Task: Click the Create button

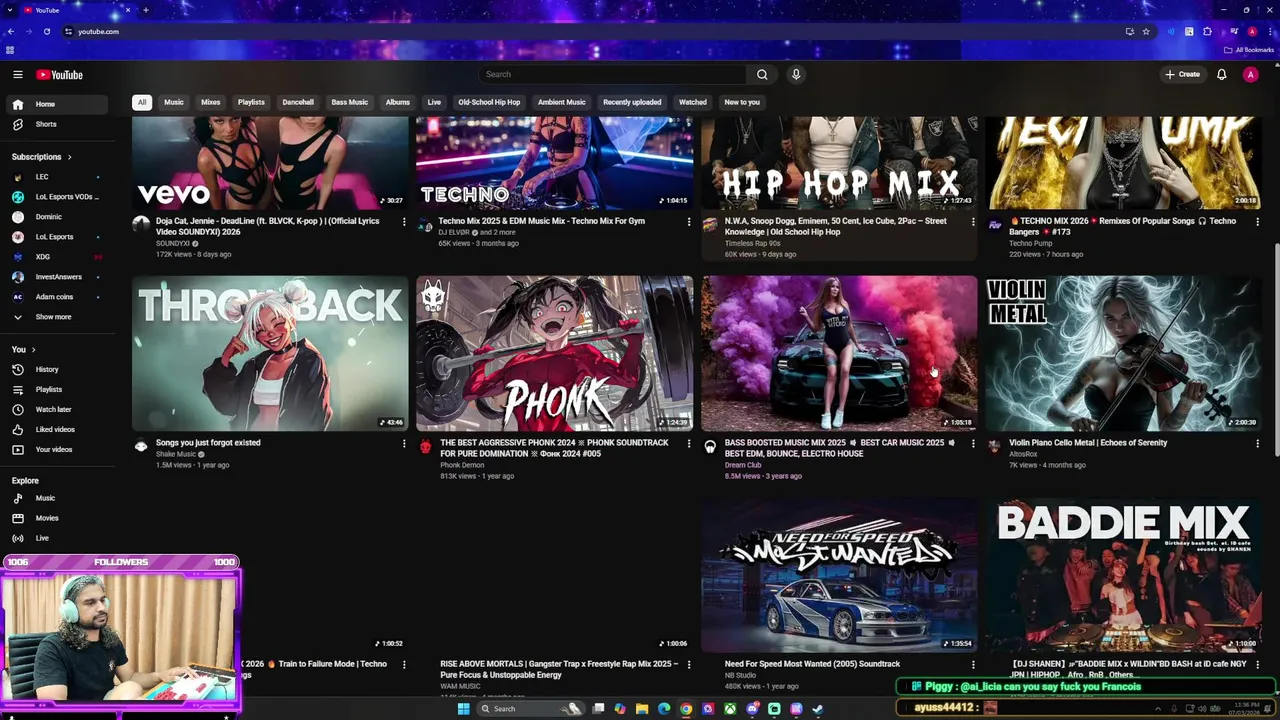Action: tap(1182, 74)
